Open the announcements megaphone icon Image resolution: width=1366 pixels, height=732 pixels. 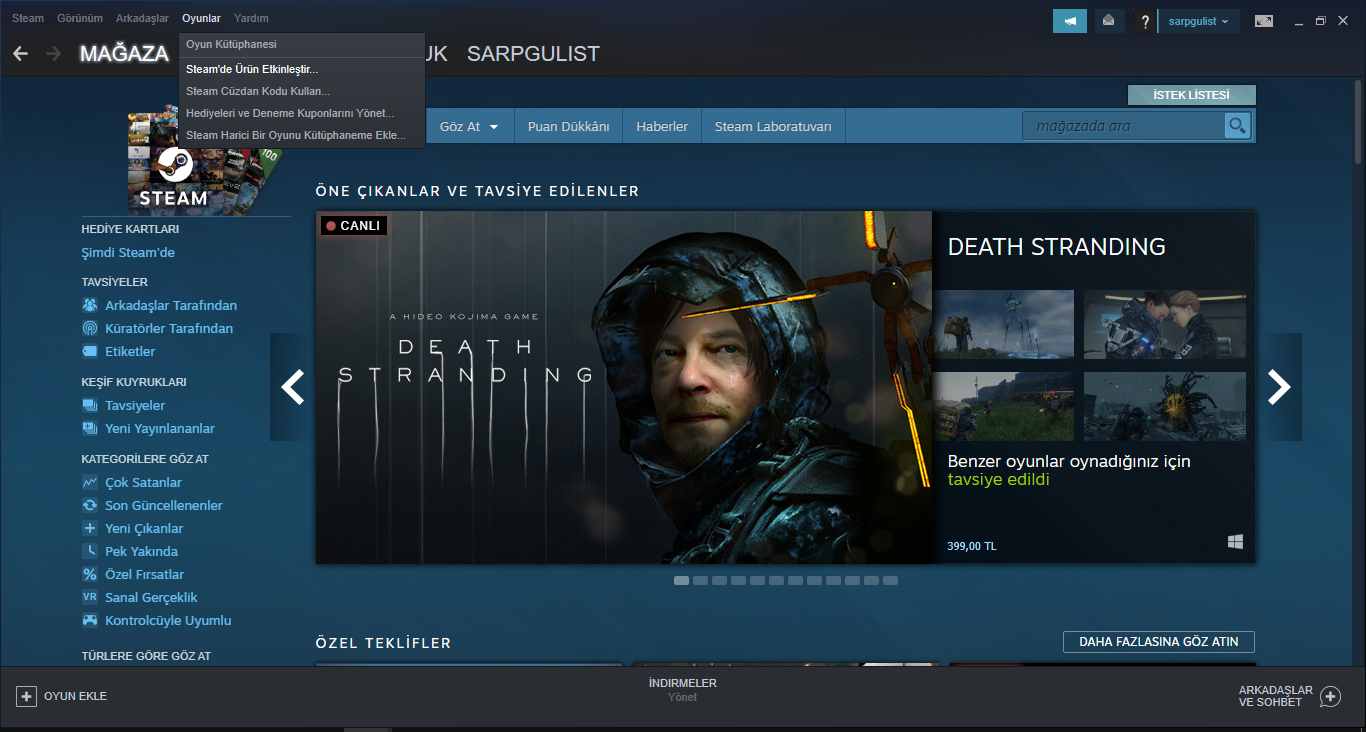[1070, 21]
